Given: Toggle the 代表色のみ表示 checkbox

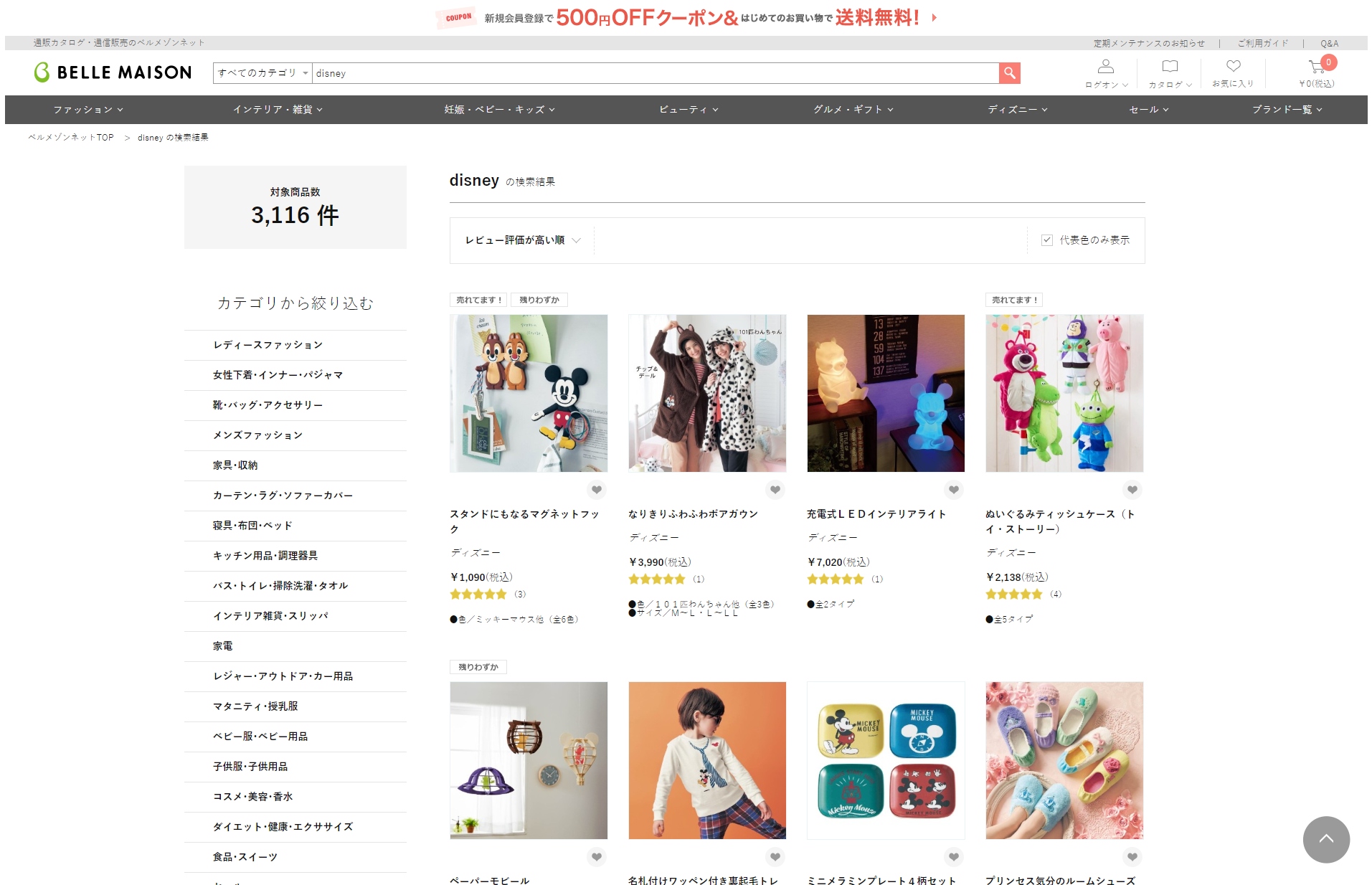Looking at the screenshot, I should coord(1047,240).
